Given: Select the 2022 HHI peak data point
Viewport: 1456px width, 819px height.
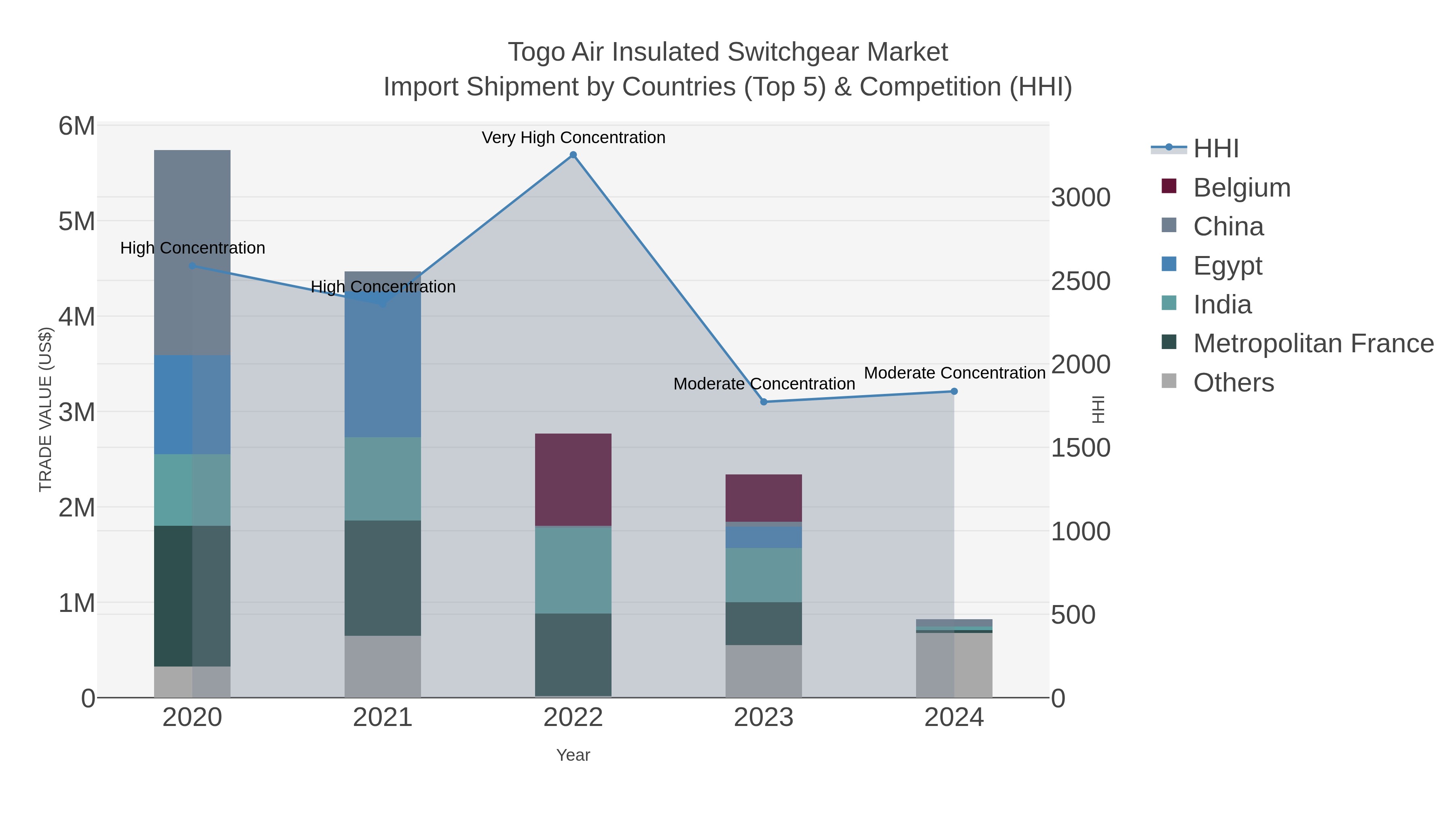Looking at the screenshot, I should (x=573, y=155).
